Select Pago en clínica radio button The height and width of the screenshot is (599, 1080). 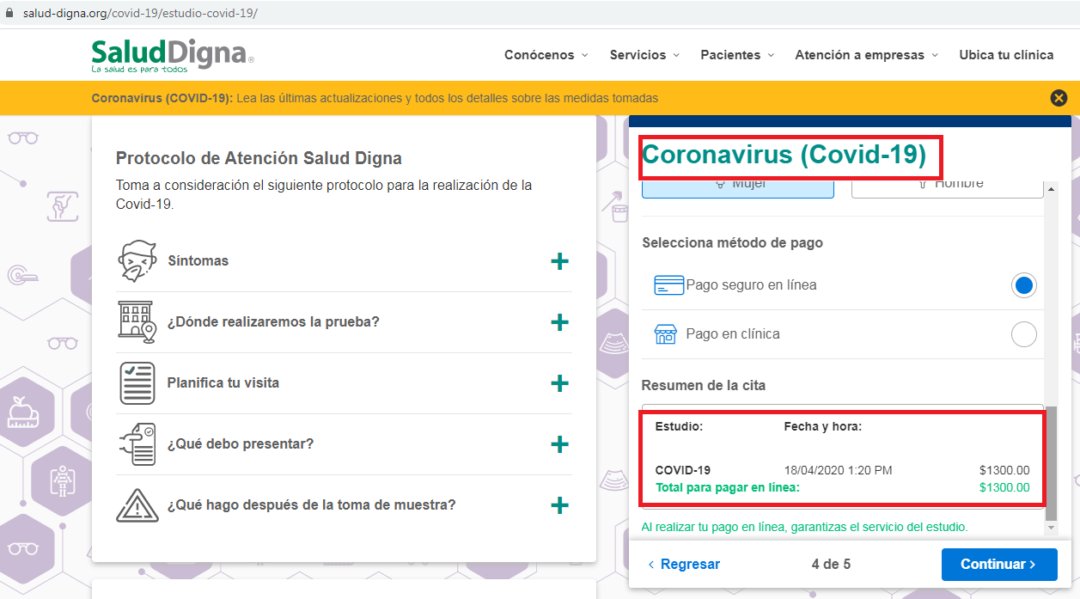point(1024,334)
